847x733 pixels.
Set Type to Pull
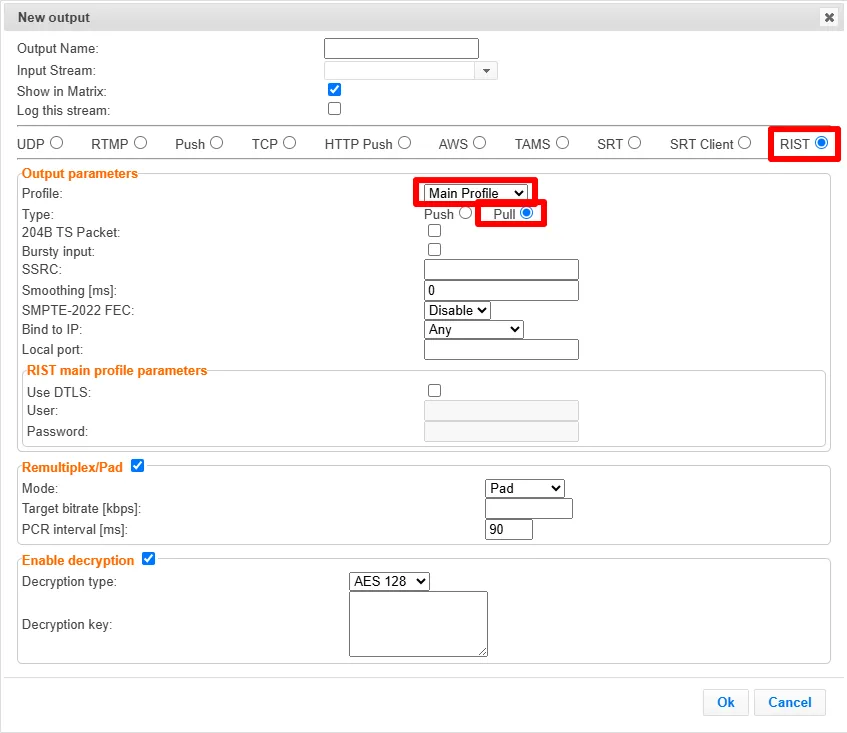coord(527,213)
